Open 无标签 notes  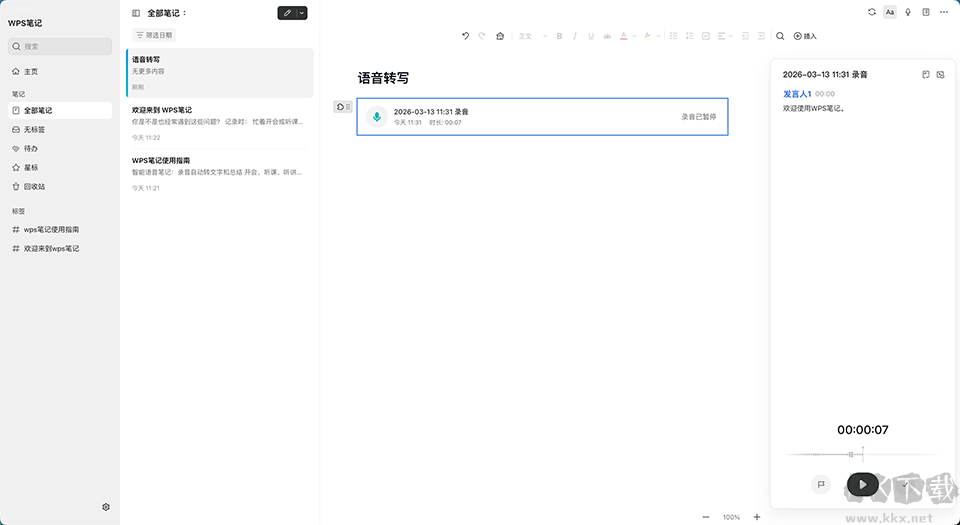pyautogui.click(x=60, y=130)
